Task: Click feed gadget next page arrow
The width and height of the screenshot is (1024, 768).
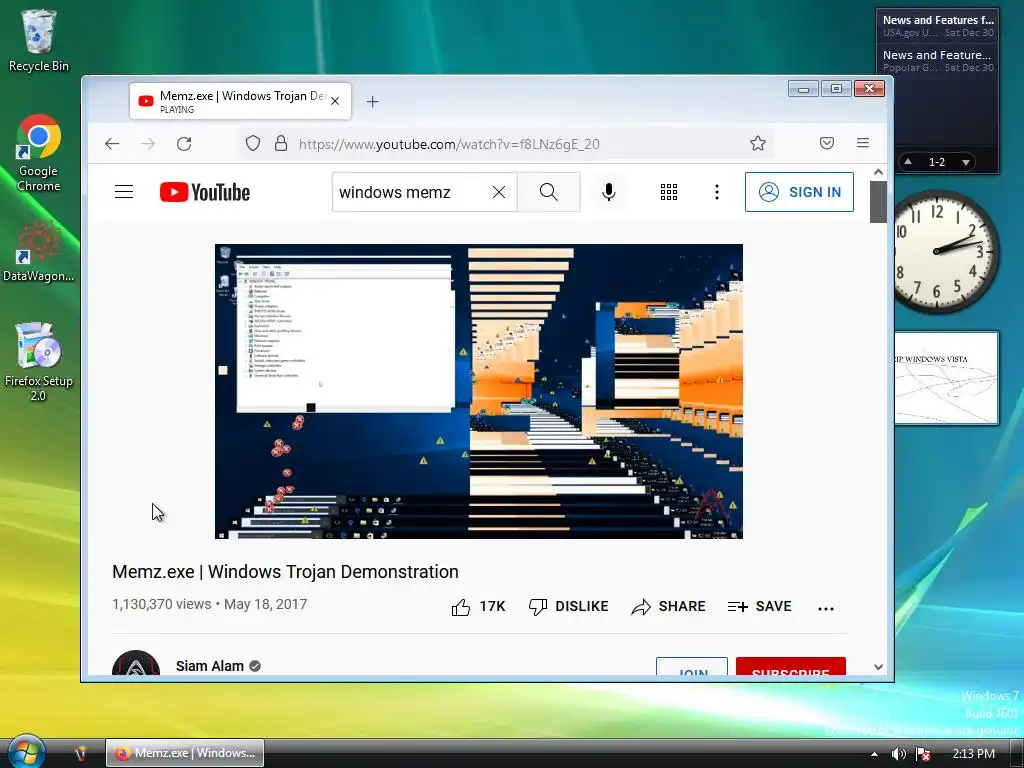Action: 966,162
